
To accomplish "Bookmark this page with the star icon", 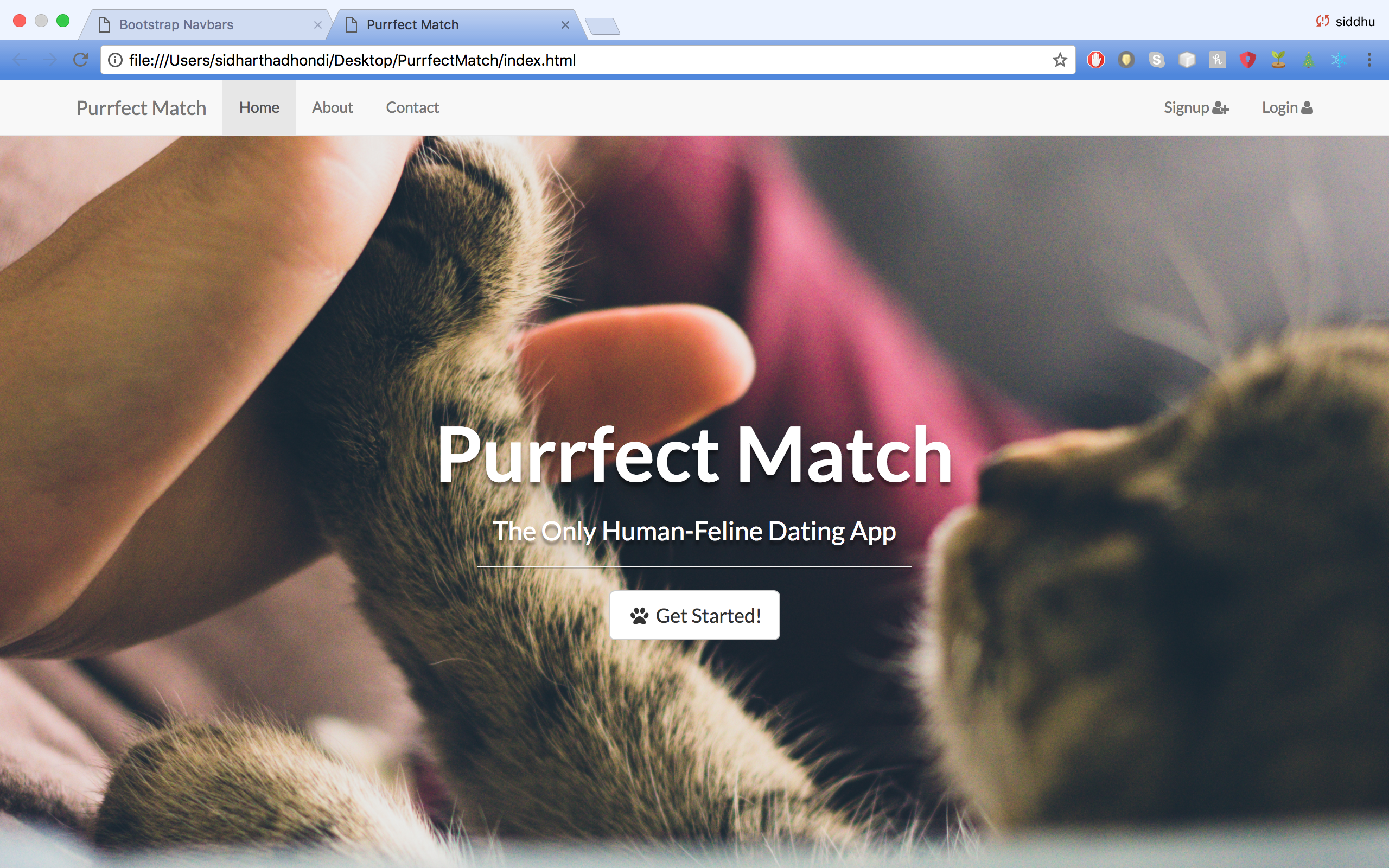I will point(1060,60).
